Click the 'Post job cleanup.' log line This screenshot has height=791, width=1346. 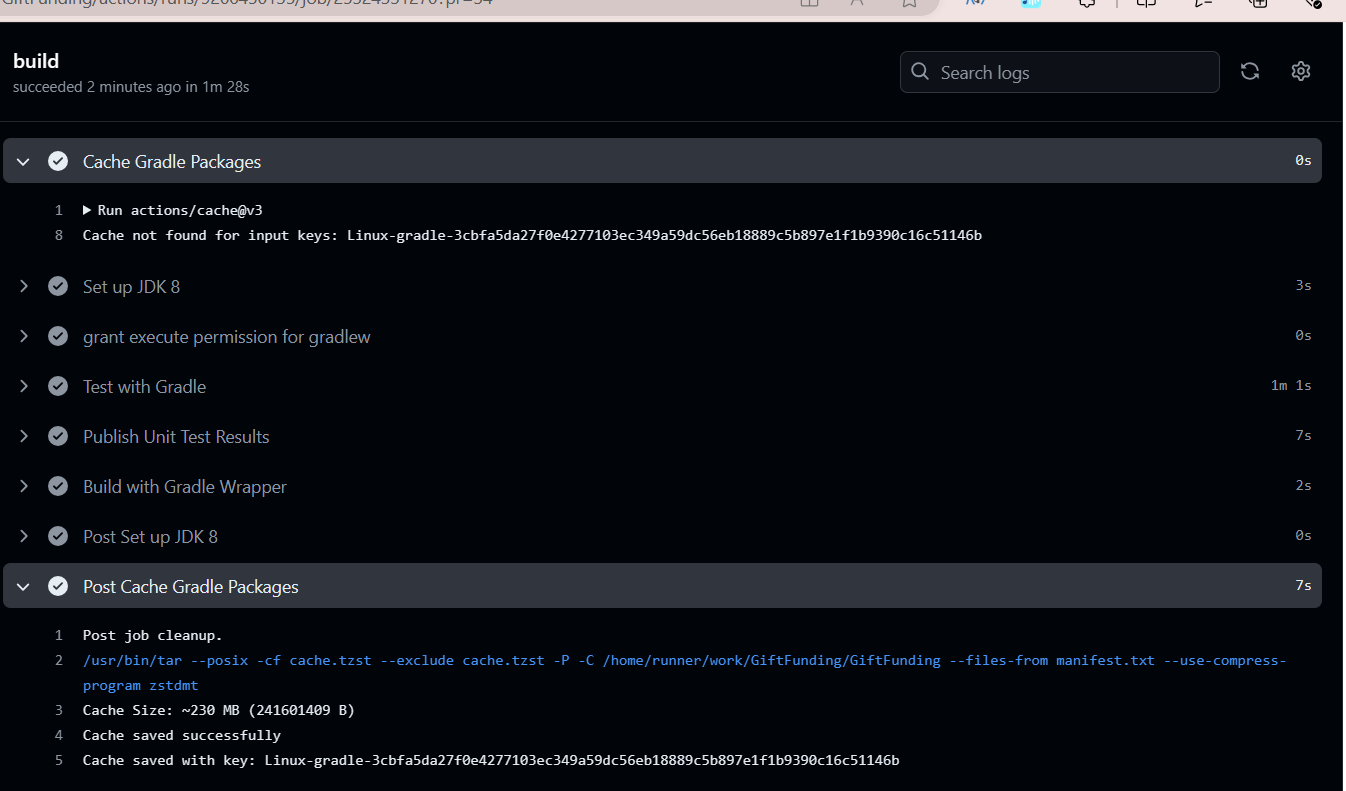(152, 635)
